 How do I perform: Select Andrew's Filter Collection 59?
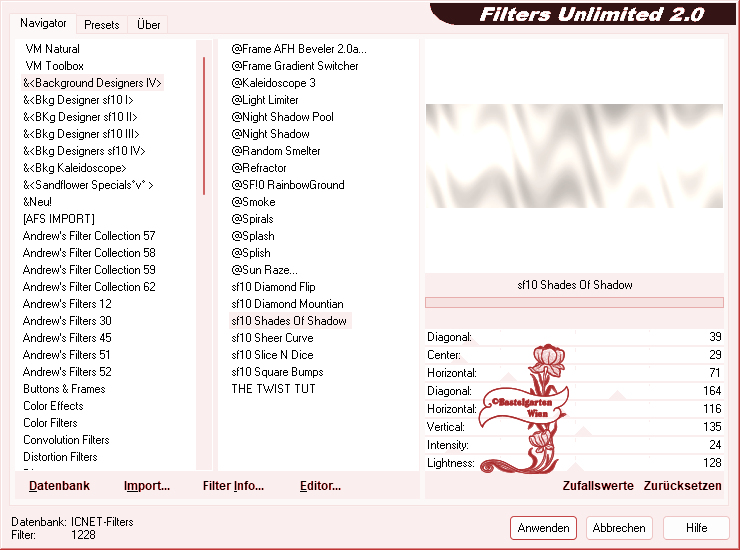pos(89,270)
